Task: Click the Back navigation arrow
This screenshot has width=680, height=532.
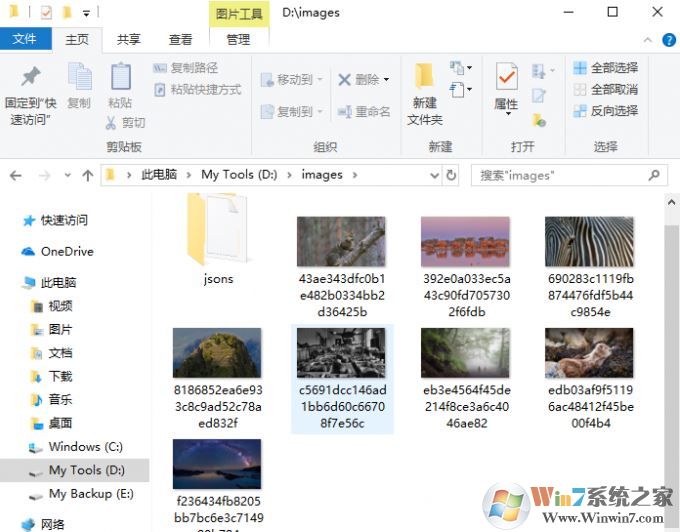Action: point(16,176)
